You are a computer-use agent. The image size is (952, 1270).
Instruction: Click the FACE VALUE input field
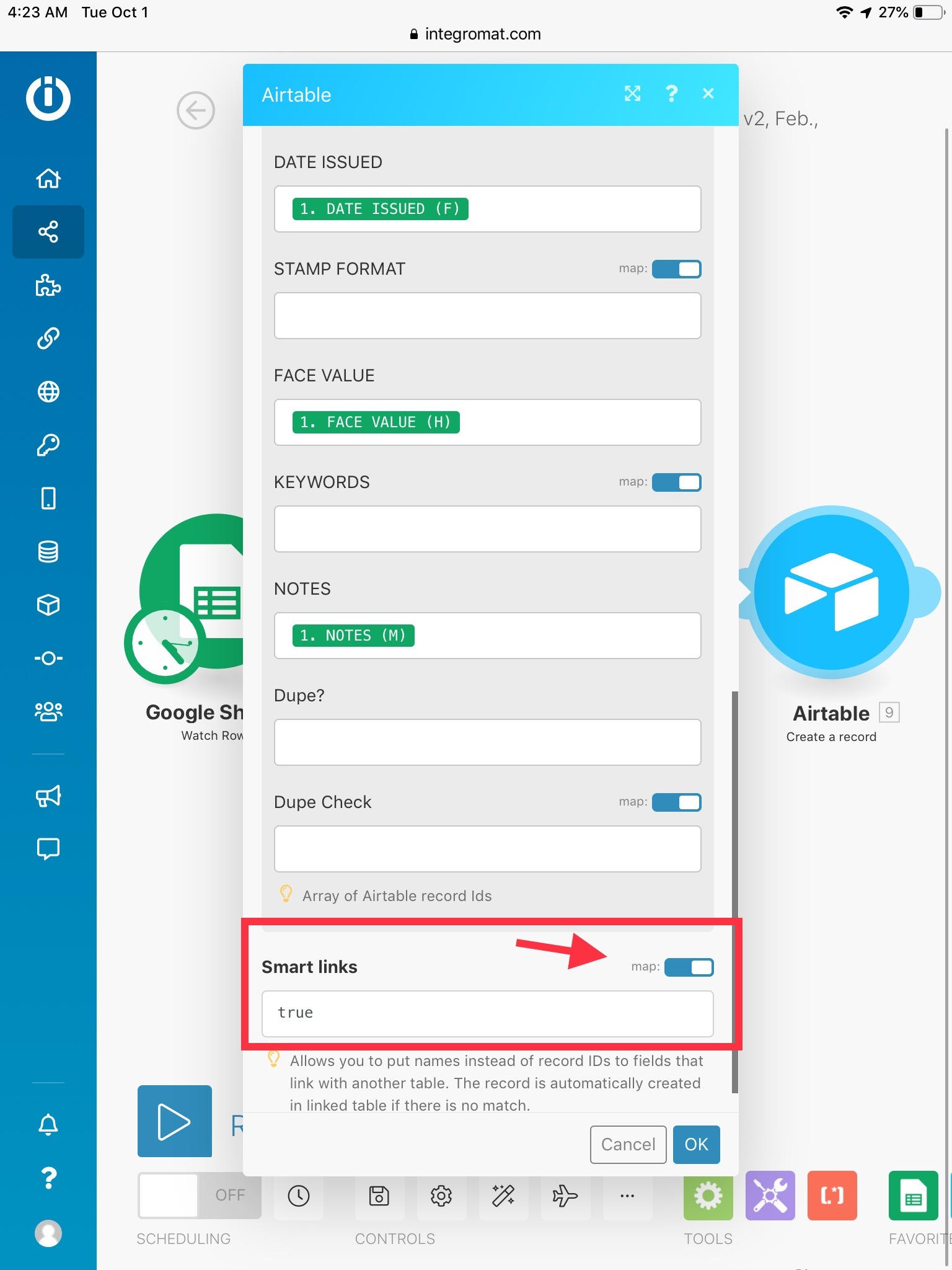tap(488, 422)
